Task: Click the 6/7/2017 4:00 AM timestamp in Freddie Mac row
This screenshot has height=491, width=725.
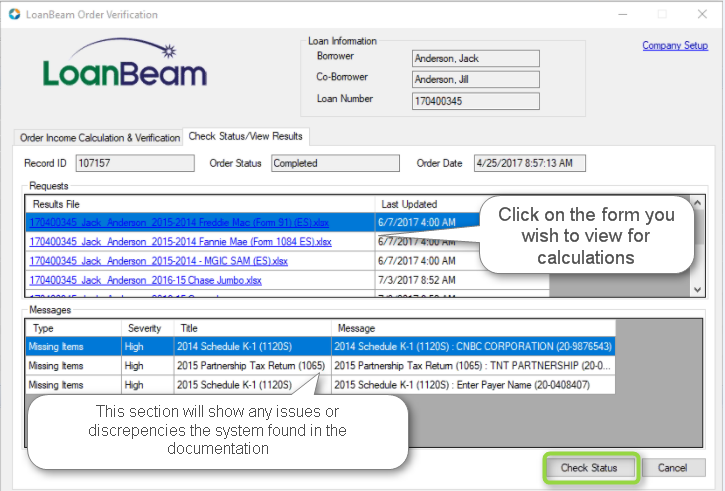Action: point(417,222)
